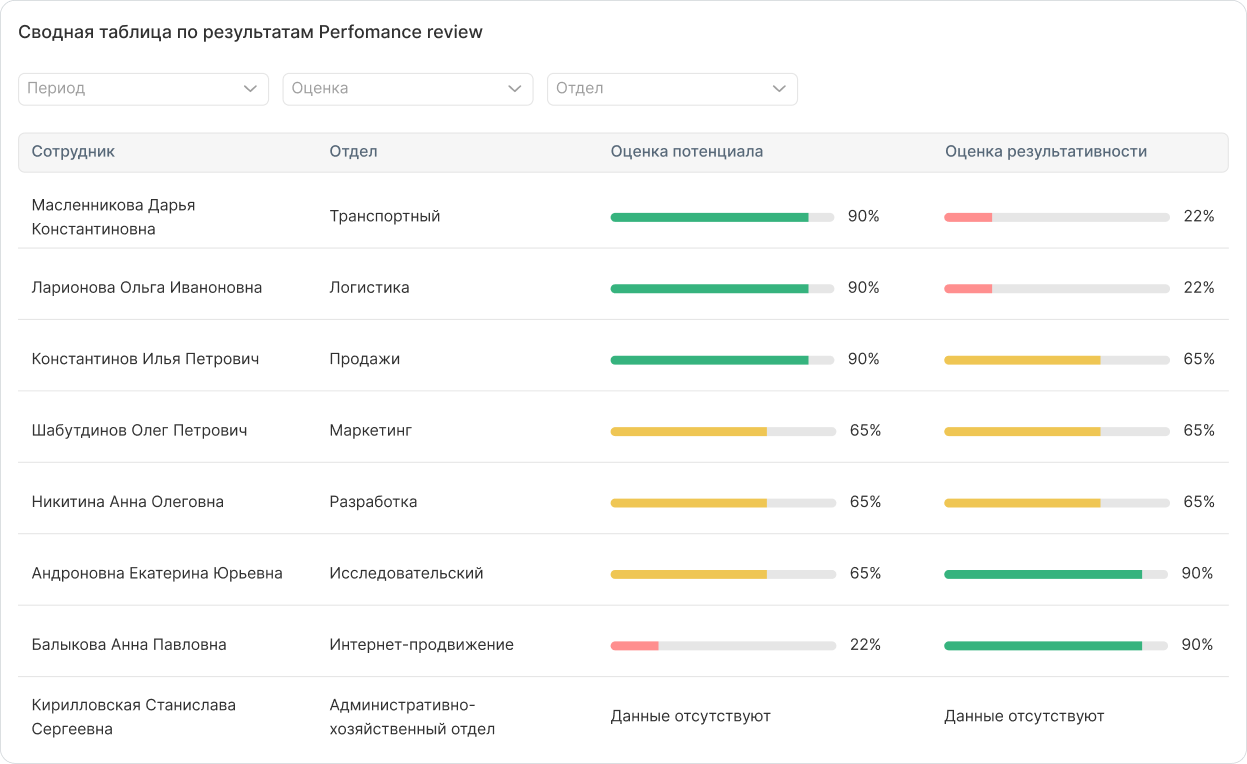The height and width of the screenshot is (764, 1247).
Task: Click the Транспортный department cell
Action: click(385, 216)
